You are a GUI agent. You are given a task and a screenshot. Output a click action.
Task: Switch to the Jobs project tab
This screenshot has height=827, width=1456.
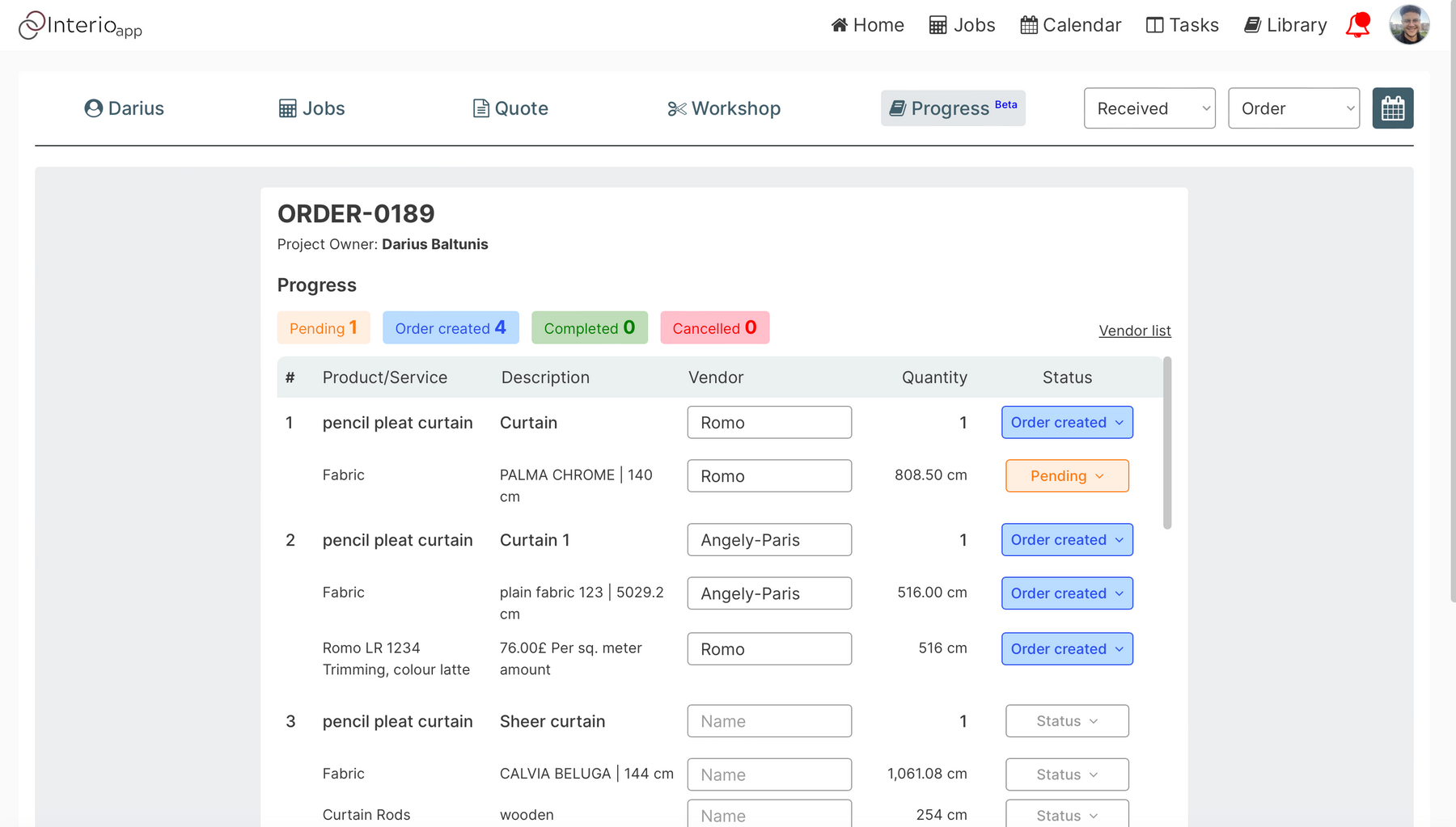point(311,108)
